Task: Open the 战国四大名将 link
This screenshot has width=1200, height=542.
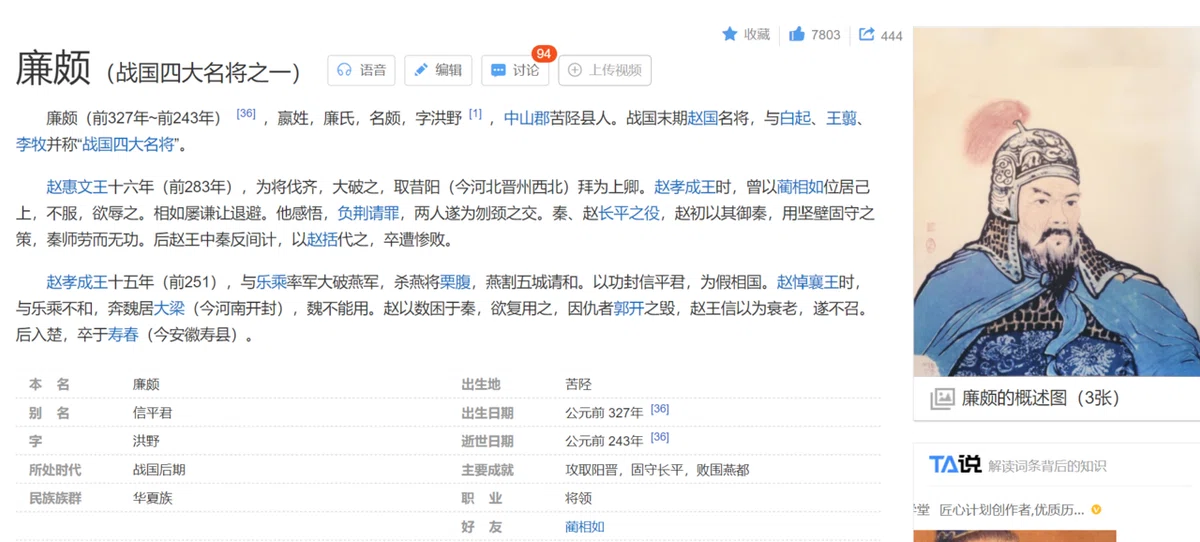Action: pyautogui.click(x=129, y=145)
